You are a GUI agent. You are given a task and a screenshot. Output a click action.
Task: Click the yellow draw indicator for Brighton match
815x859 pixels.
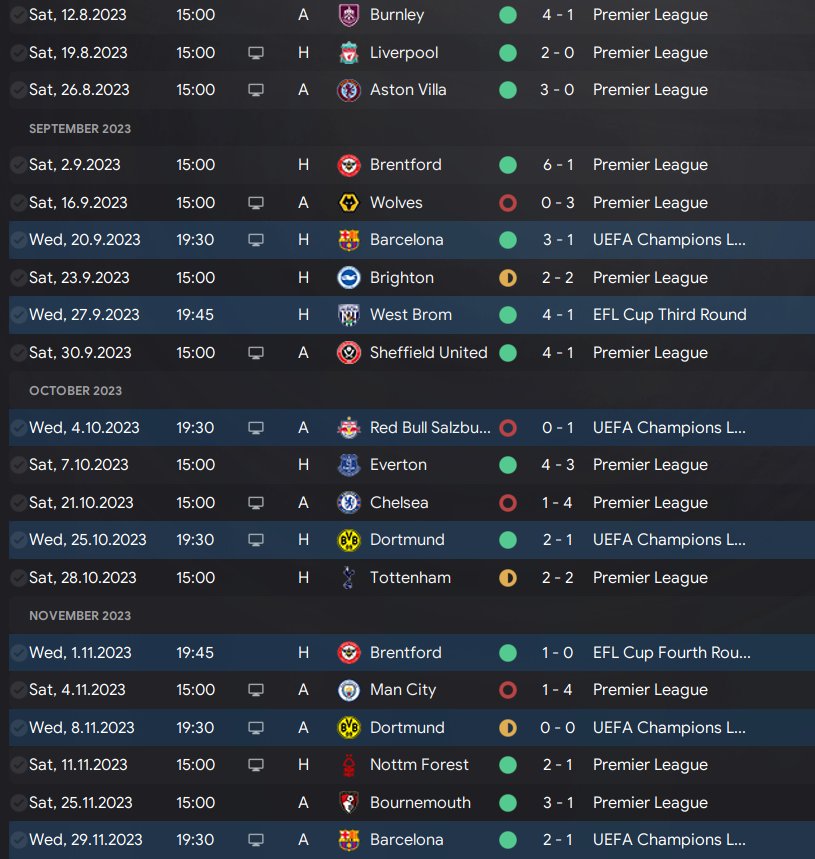click(x=508, y=278)
